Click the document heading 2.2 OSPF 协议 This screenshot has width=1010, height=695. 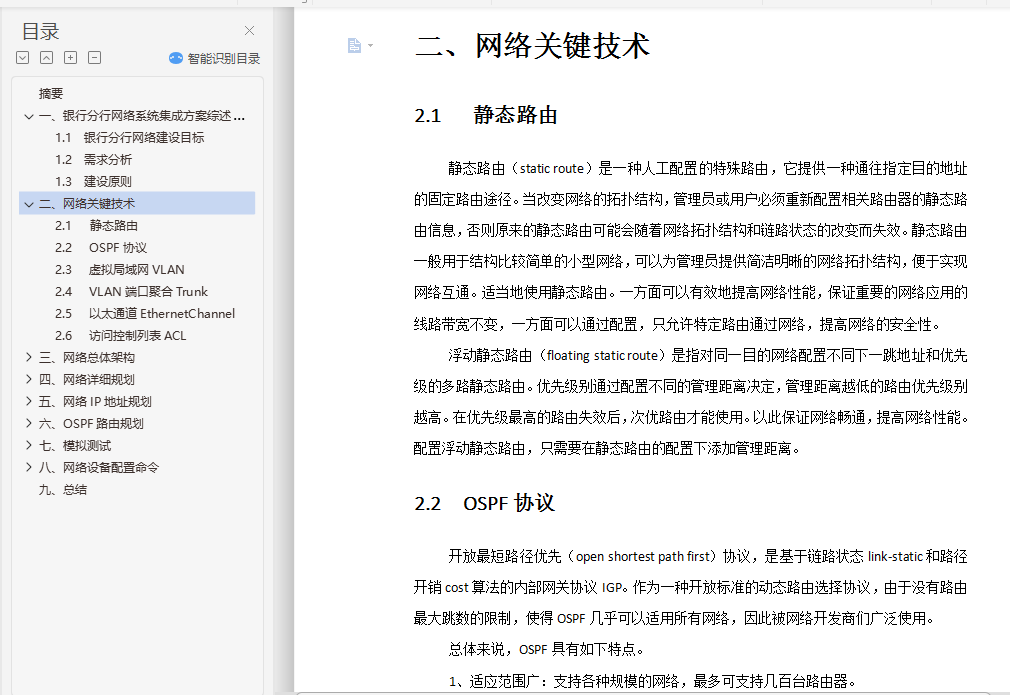point(484,503)
